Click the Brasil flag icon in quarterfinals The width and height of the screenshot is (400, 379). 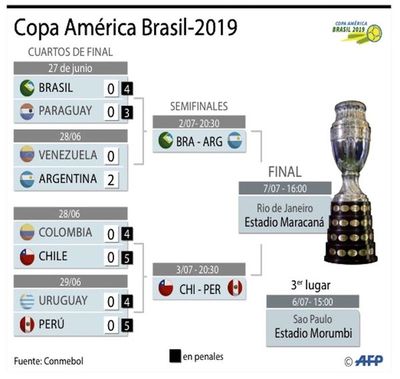[x=27, y=88]
